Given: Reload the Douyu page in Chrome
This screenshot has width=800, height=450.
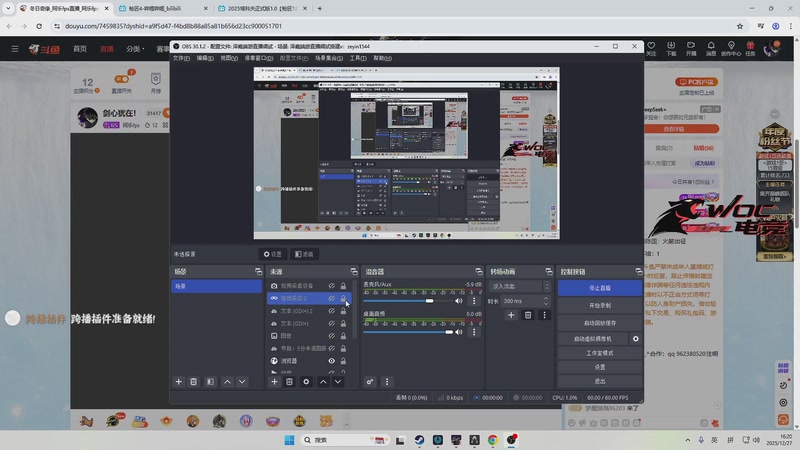Looking at the screenshot, I should click(39, 26).
